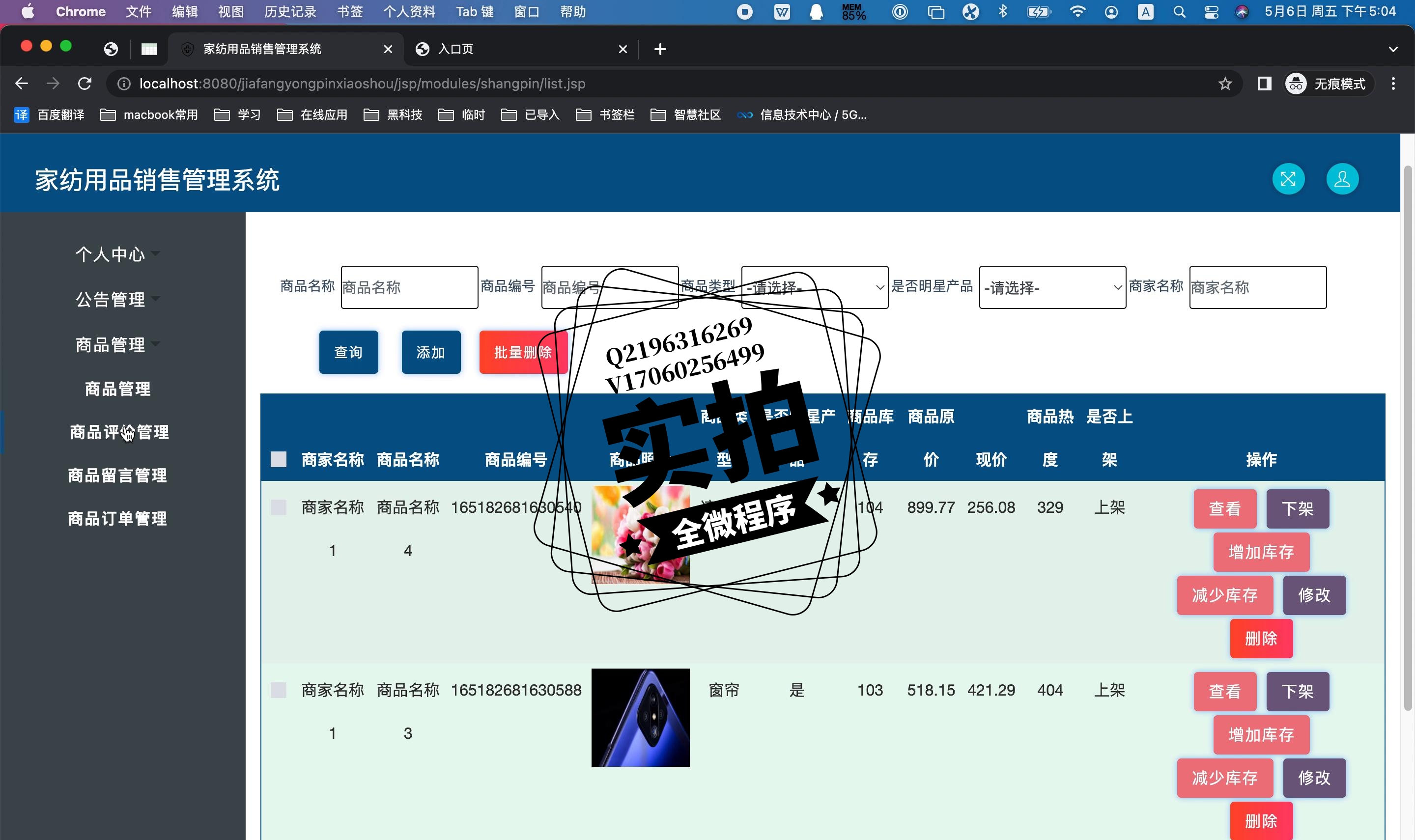The width and height of the screenshot is (1415, 840).
Task: Click the 批量删除 button
Action: pos(523,352)
